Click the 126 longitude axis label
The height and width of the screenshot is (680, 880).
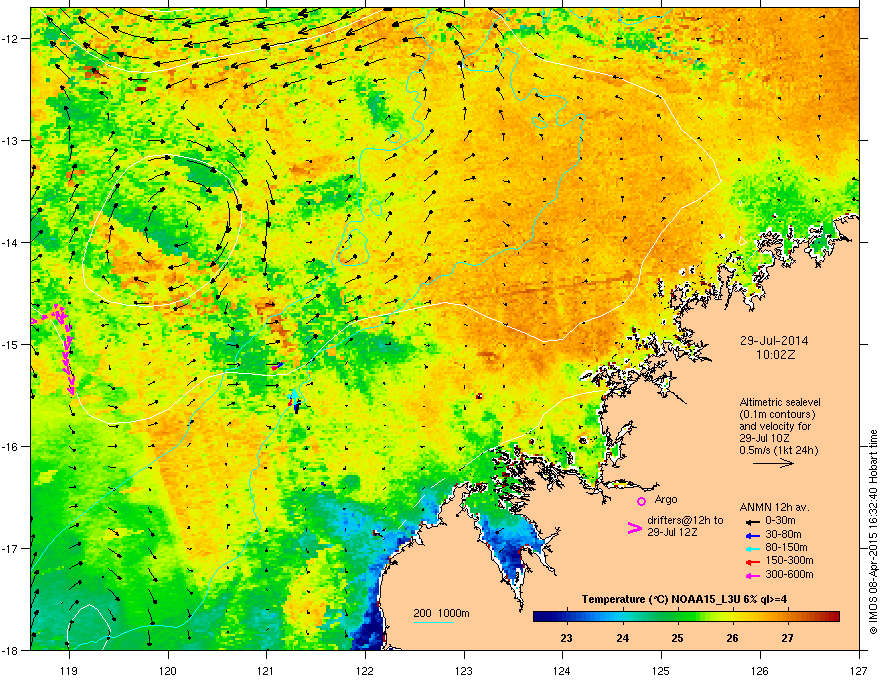tap(760, 670)
